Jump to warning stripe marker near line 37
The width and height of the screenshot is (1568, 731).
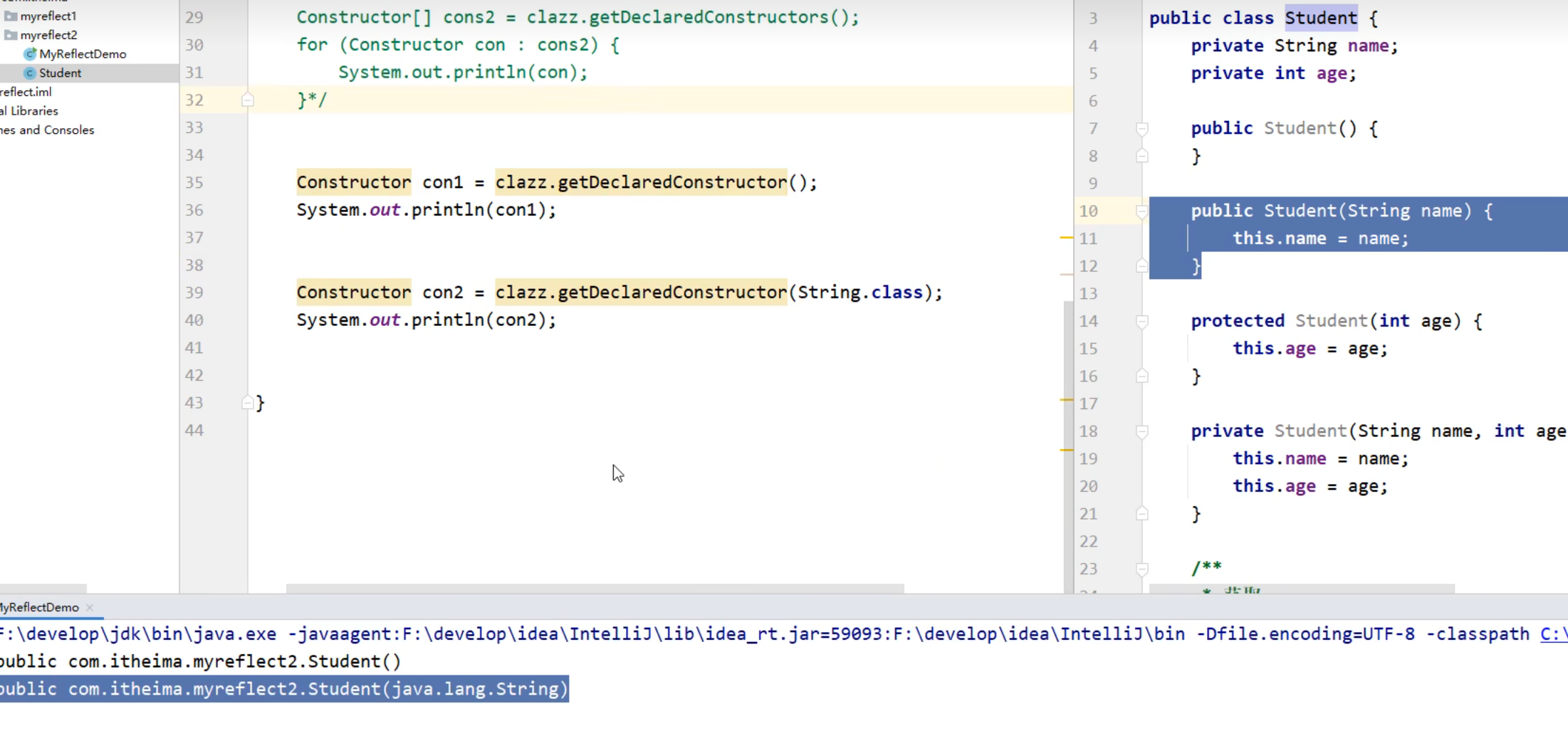coord(1066,237)
